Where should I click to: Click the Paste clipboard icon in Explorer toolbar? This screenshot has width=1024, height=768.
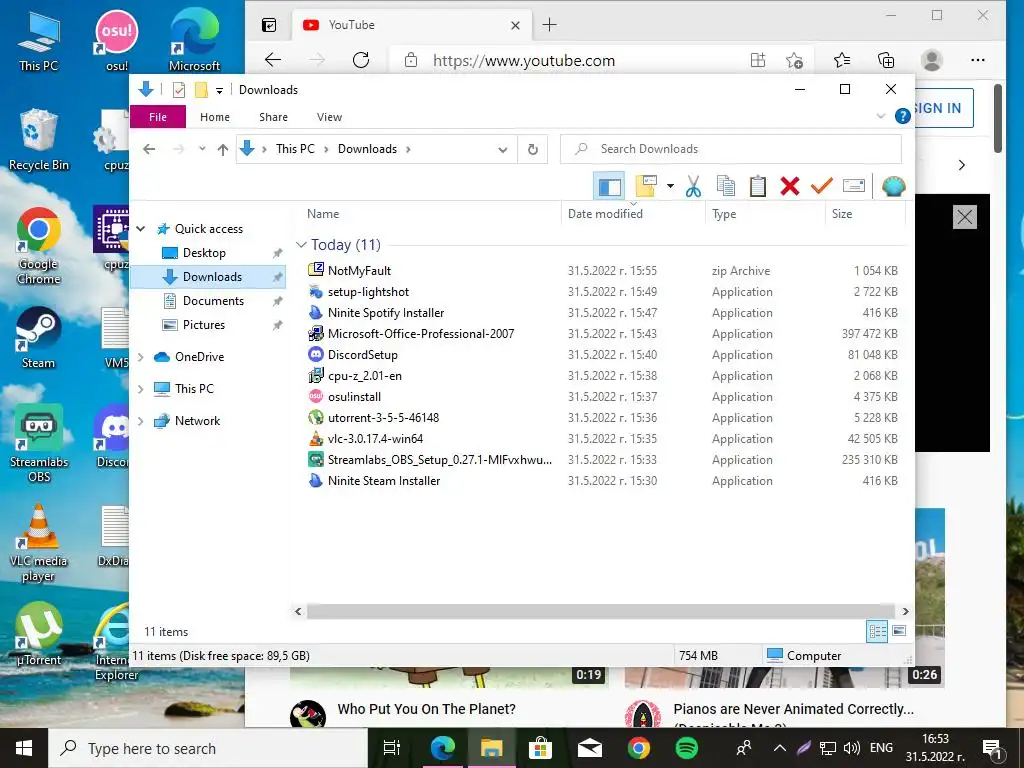point(758,186)
